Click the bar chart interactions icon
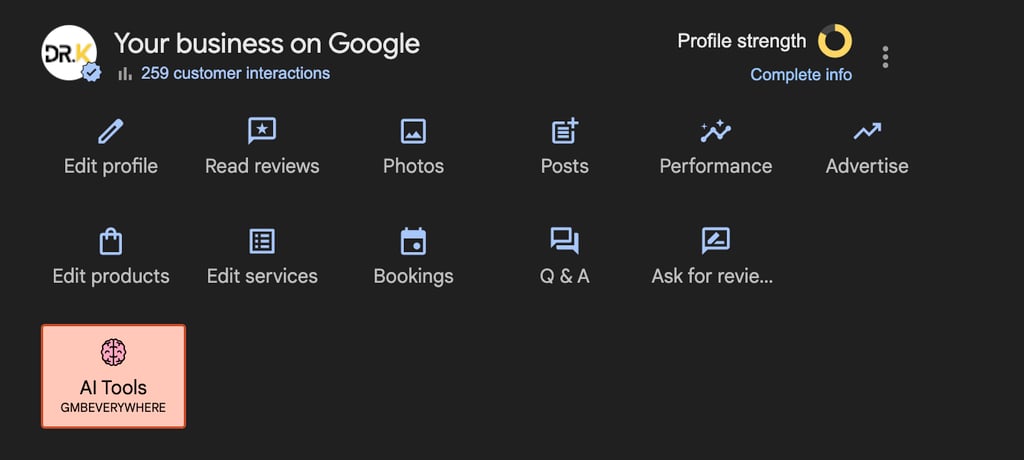 tap(125, 74)
